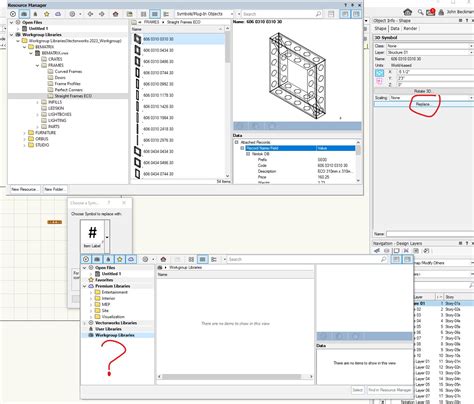Collapse the Attached Records data section

tap(237, 142)
